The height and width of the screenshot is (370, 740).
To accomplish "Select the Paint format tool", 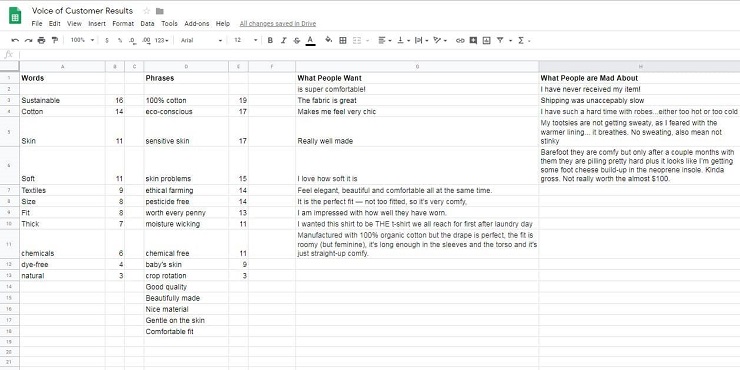I will 55,41.
